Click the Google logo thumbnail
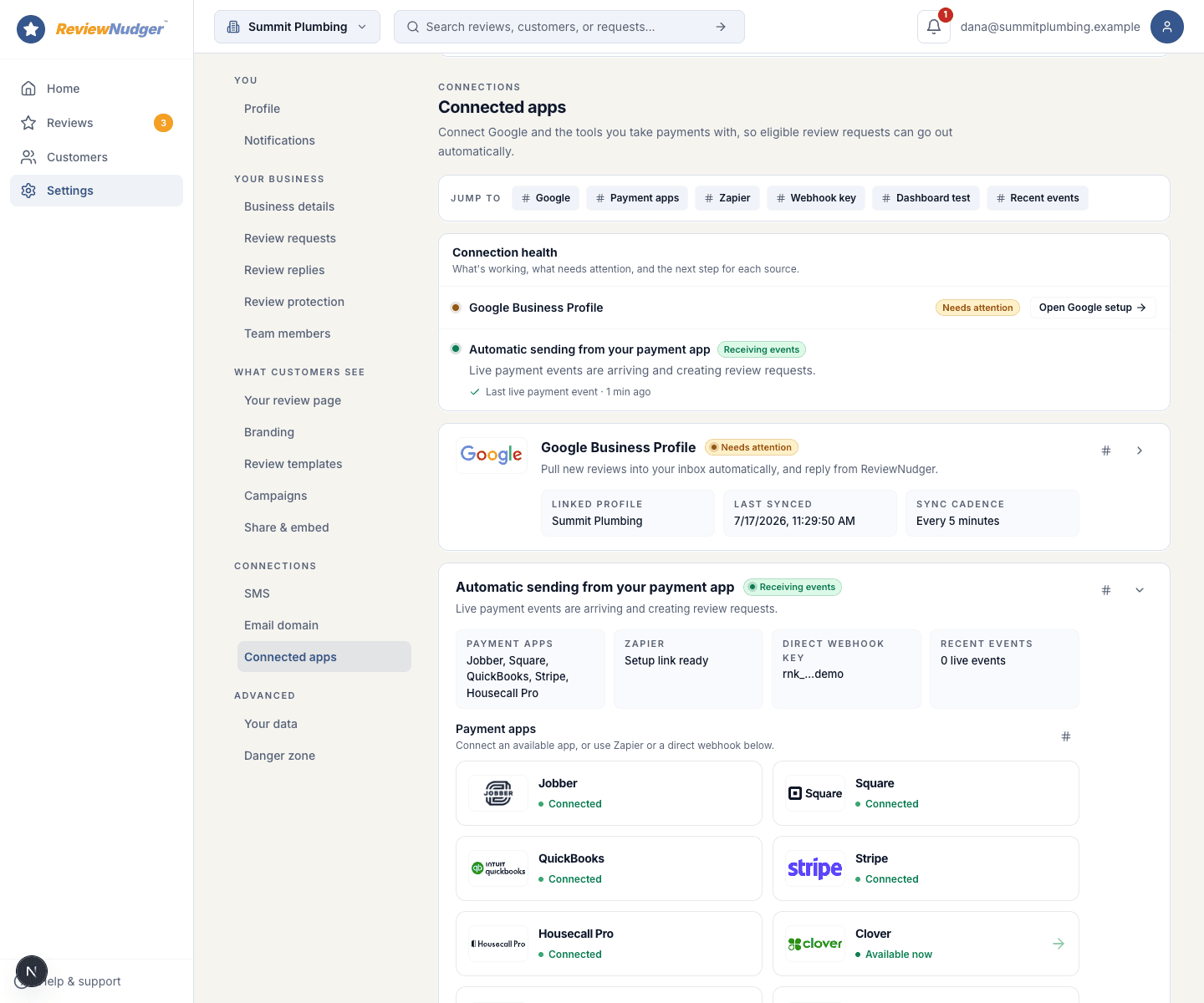This screenshot has height=1003, width=1204. pyautogui.click(x=492, y=455)
